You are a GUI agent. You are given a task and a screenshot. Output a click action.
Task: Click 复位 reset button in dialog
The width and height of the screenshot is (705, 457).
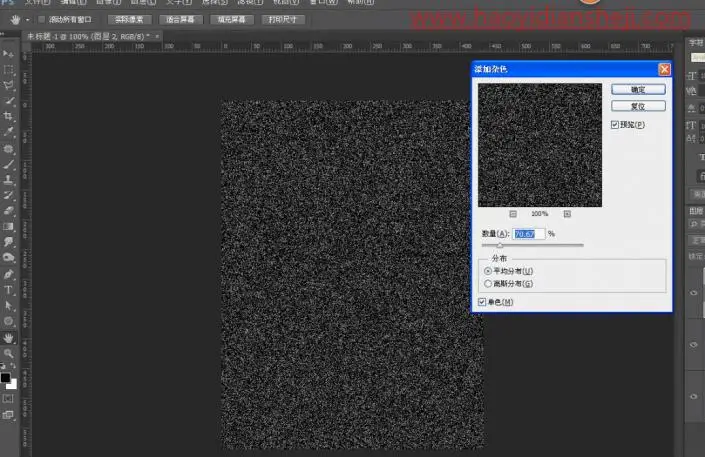pos(638,106)
